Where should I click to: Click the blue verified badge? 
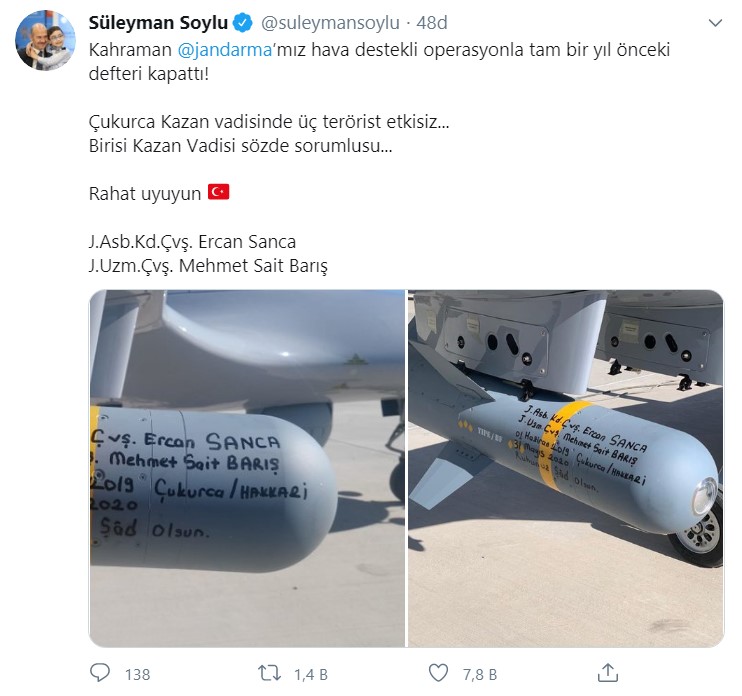242,23
